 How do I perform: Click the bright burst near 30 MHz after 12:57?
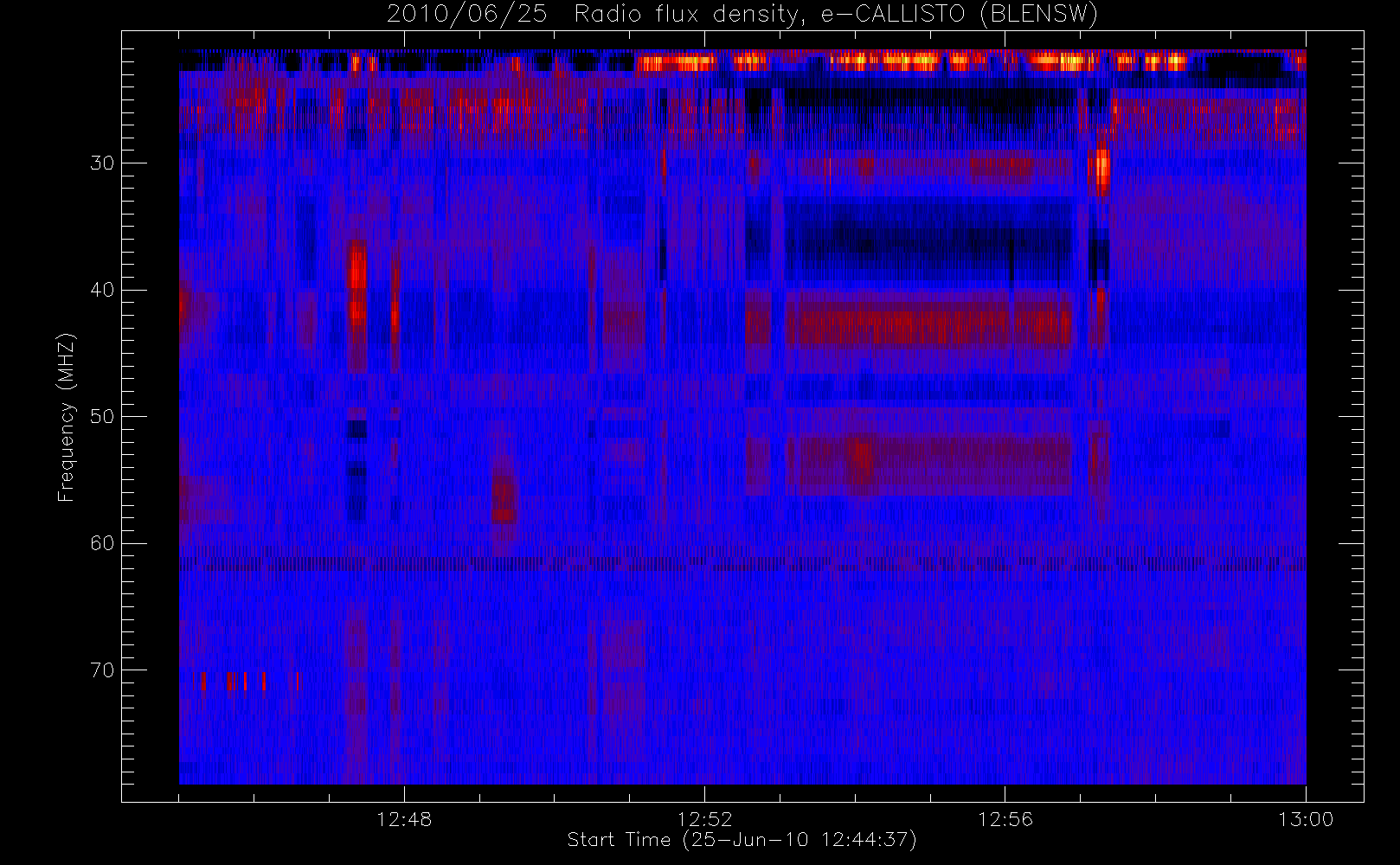[x=1101, y=168]
